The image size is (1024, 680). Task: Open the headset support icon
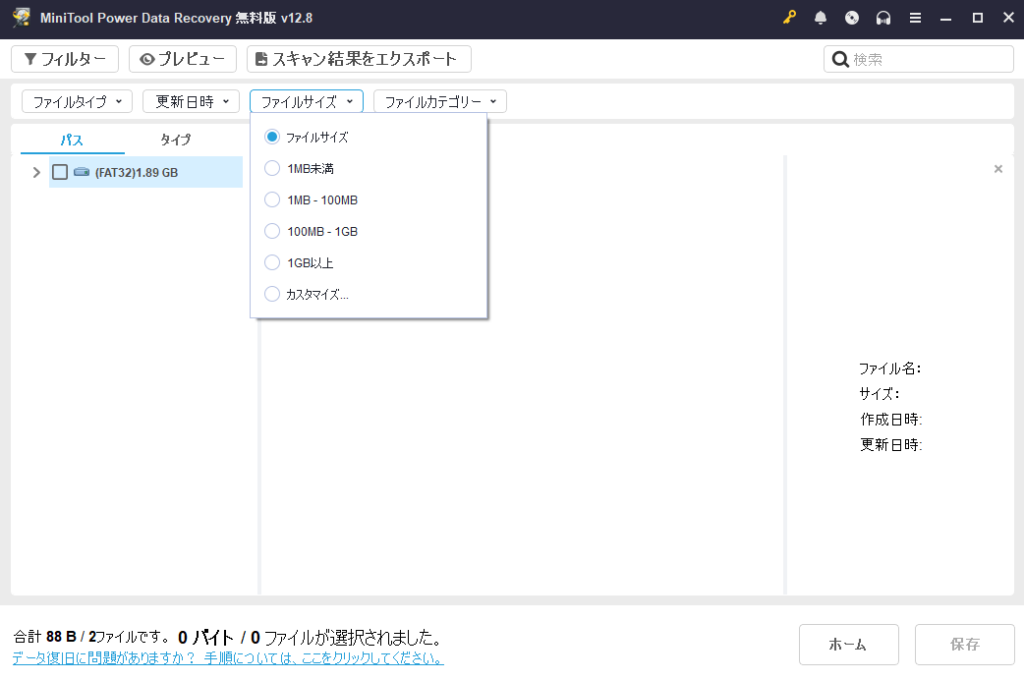[x=883, y=18]
